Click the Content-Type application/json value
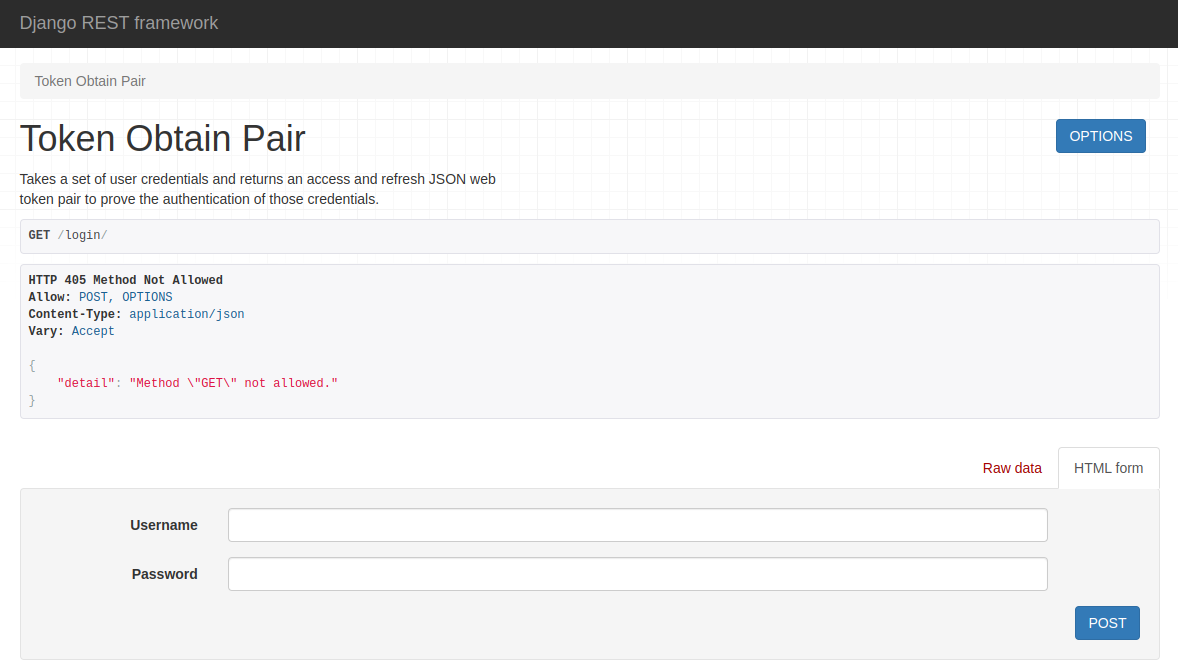Viewport: 1178px width, 670px height. coord(186,314)
